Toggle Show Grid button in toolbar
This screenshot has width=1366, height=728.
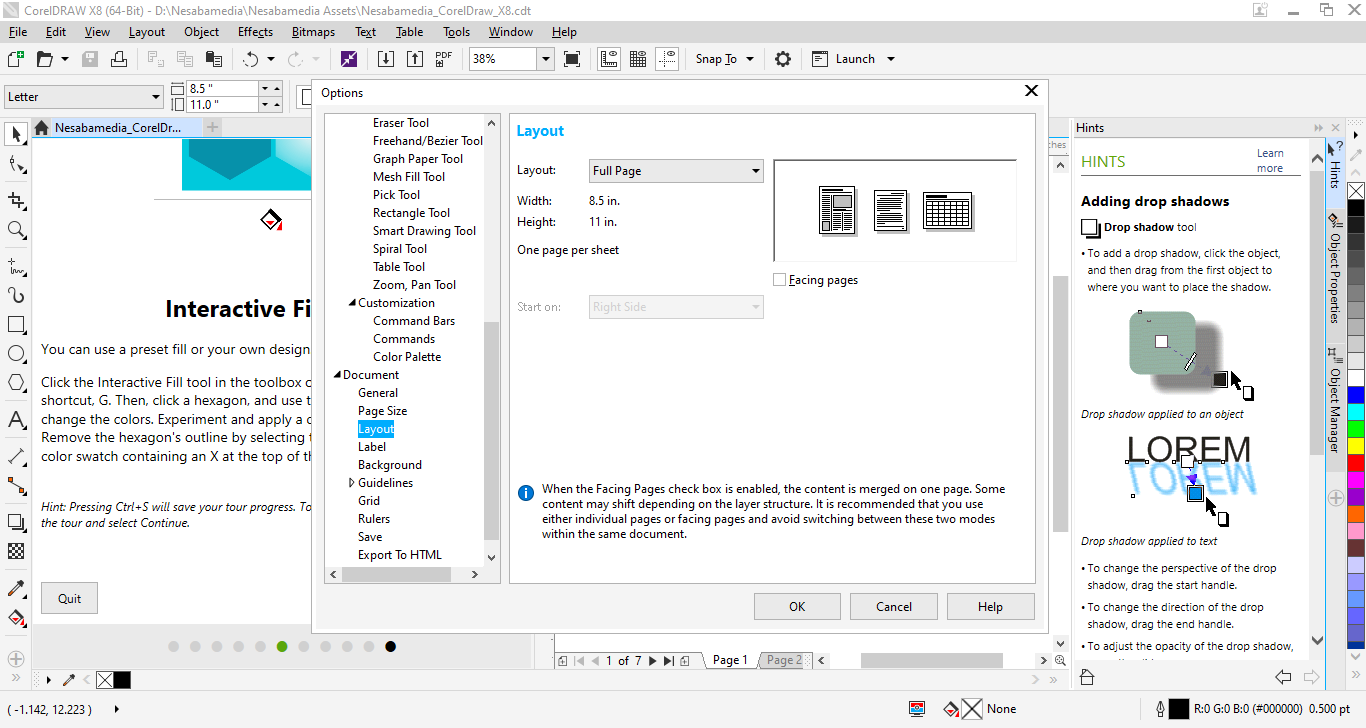pyautogui.click(x=637, y=59)
